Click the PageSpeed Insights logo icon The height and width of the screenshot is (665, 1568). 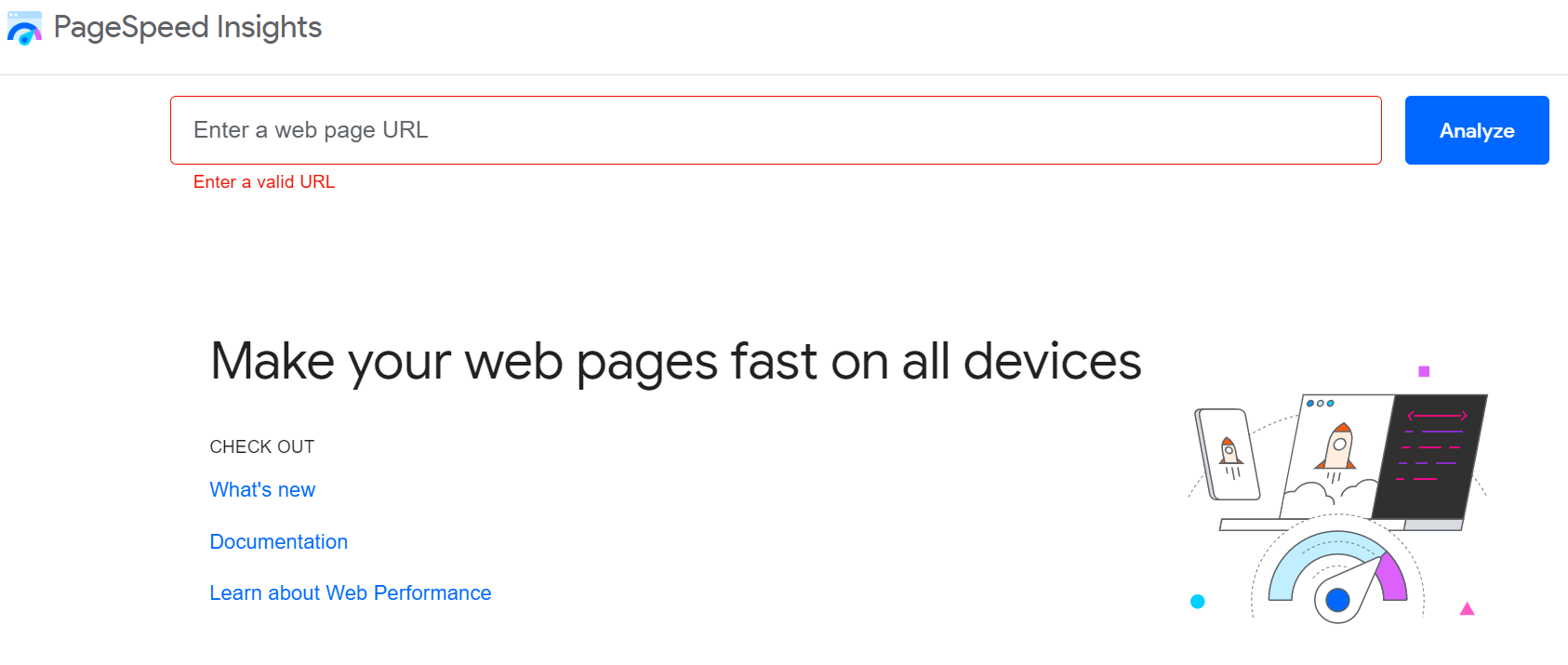[24, 28]
